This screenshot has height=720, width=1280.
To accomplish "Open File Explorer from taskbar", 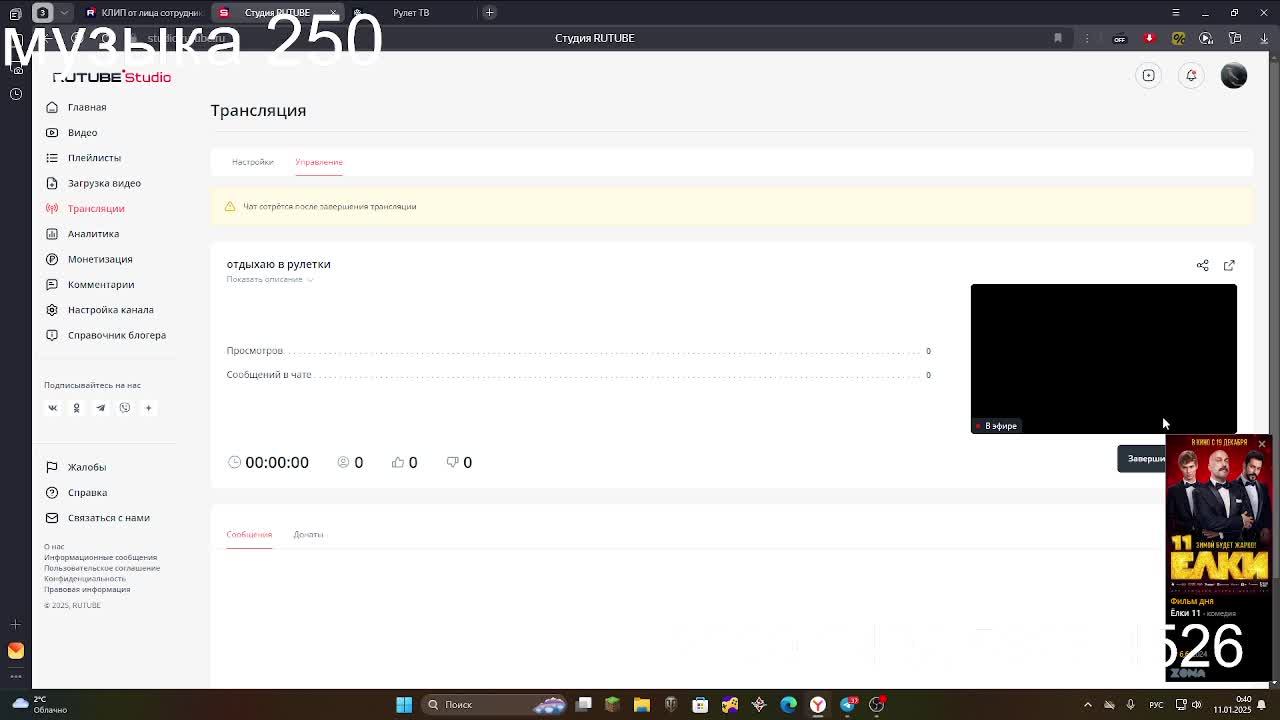I will [642, 704].
